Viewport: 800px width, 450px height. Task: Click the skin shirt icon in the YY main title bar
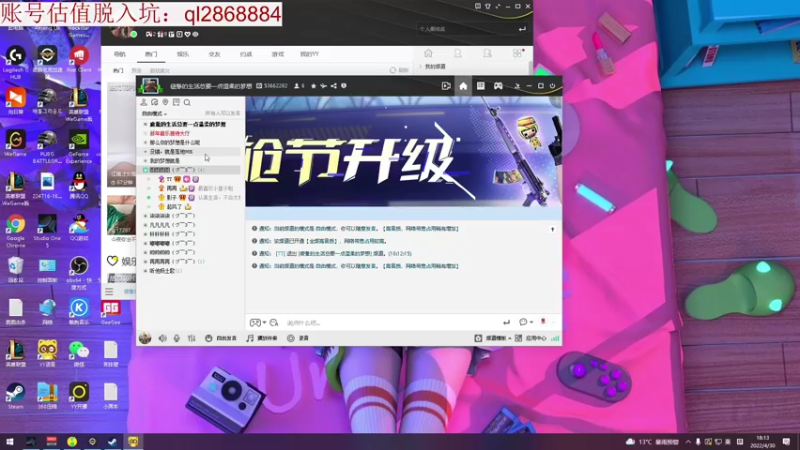[x=487, y=6]
